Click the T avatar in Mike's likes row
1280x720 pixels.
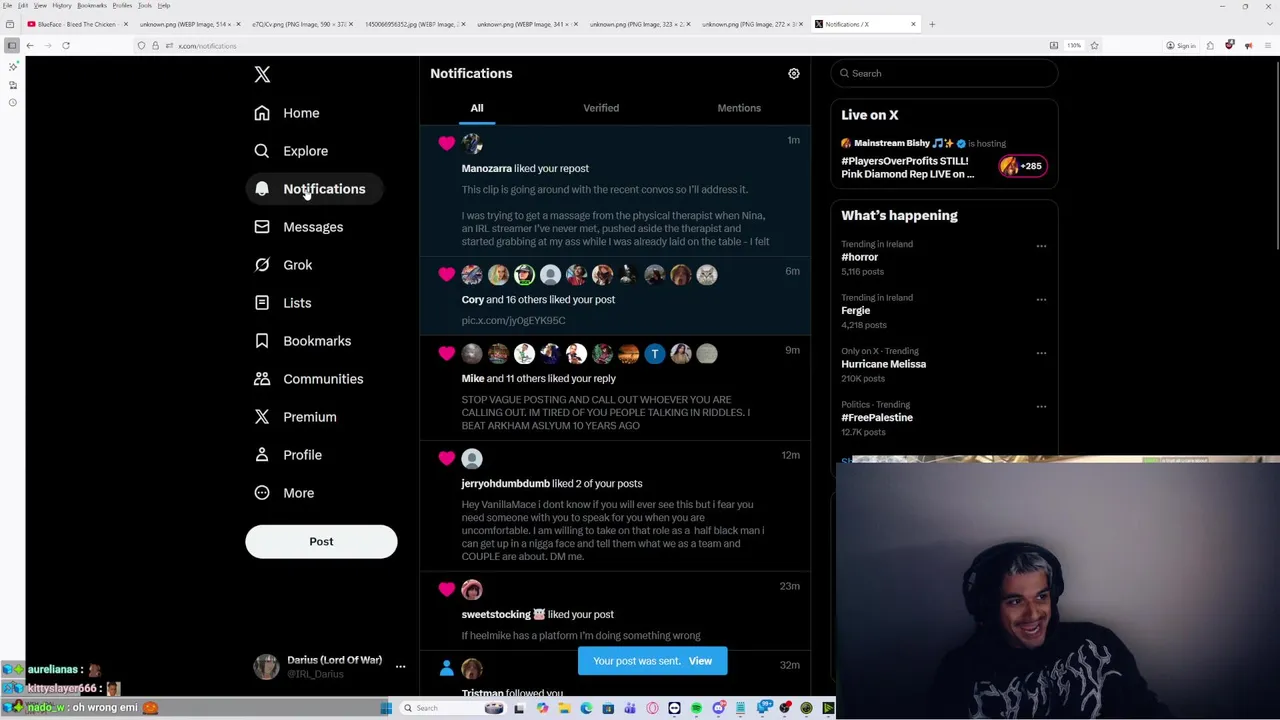(x=654, y=353)
